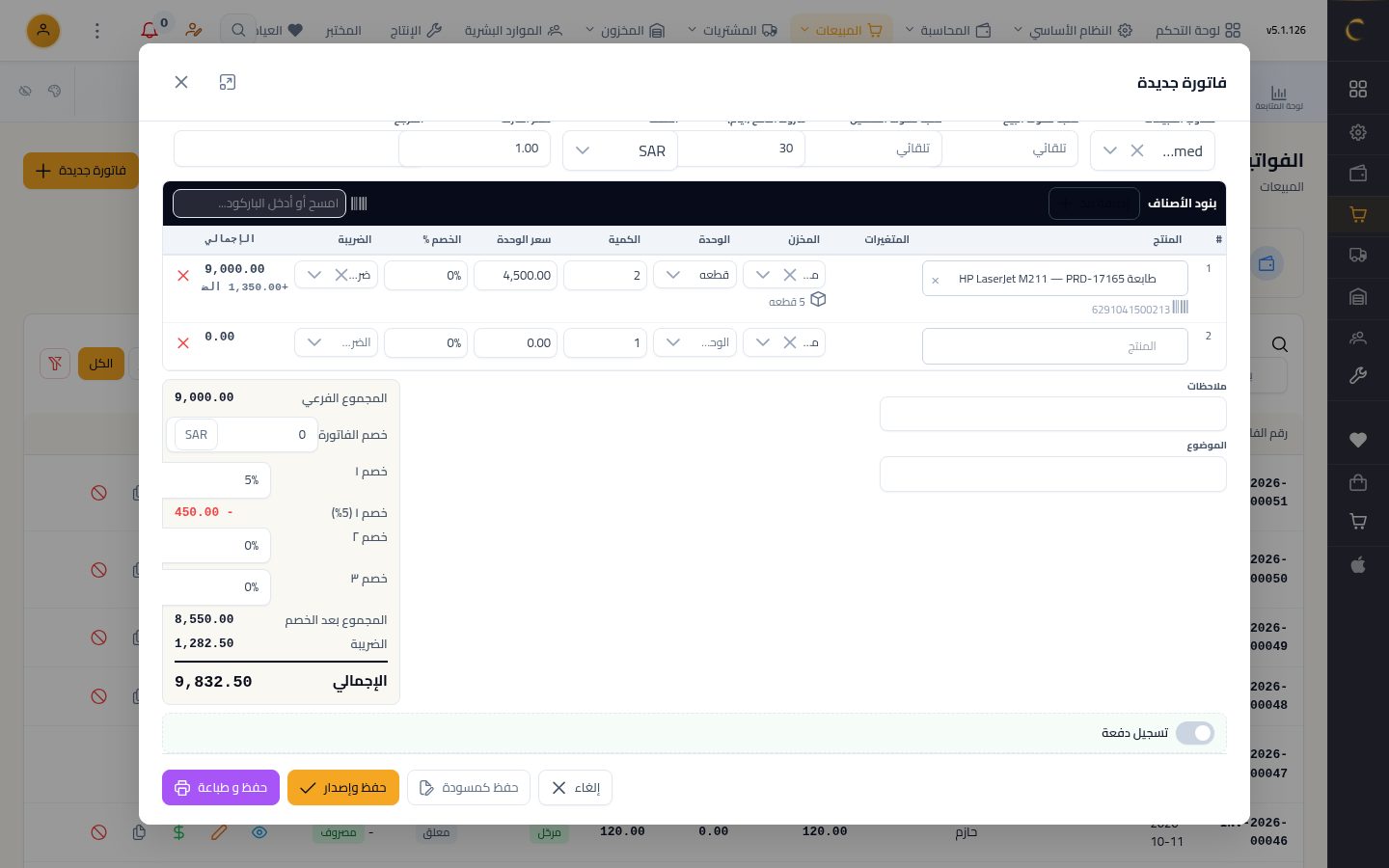1389x868 pixels.
Task: Open the tax dropdown in item row 2
Action: (x=336, y=342)
